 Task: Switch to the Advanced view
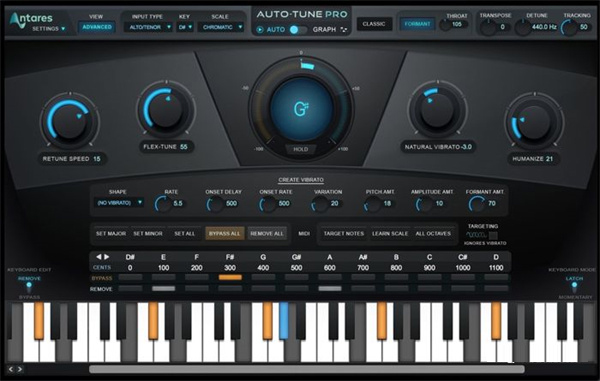tap(97, 27)
